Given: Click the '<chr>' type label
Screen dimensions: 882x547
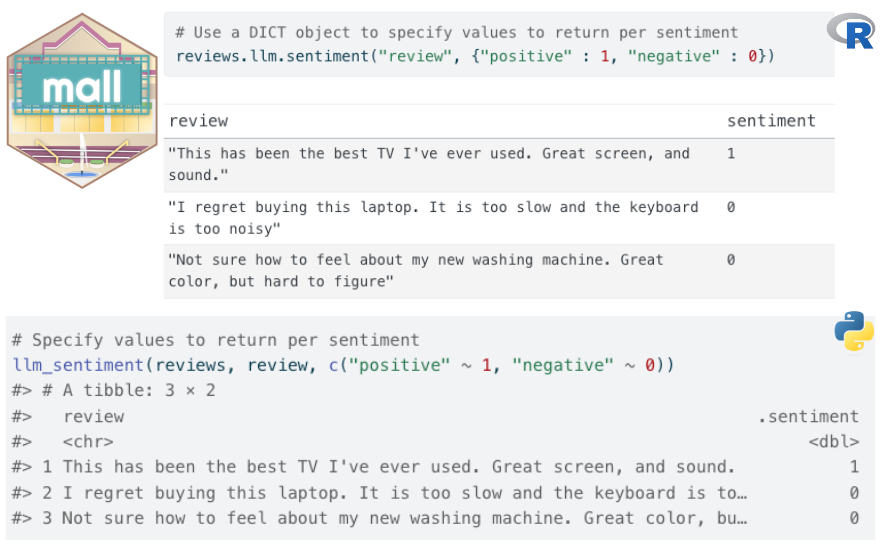Looking at the screenshot, I should (x=88, y=442).
